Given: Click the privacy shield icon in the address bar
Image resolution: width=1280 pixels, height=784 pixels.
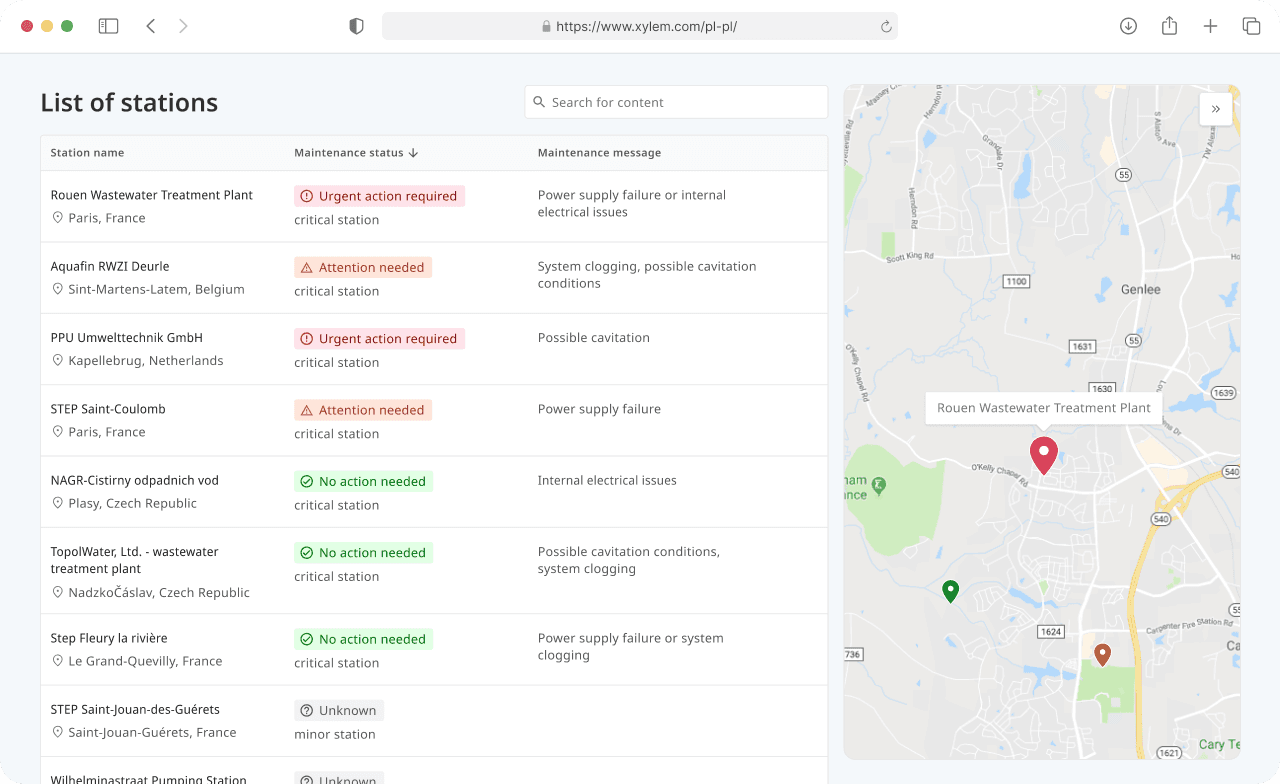Looking at the screenshot, I should coord(356,26).
